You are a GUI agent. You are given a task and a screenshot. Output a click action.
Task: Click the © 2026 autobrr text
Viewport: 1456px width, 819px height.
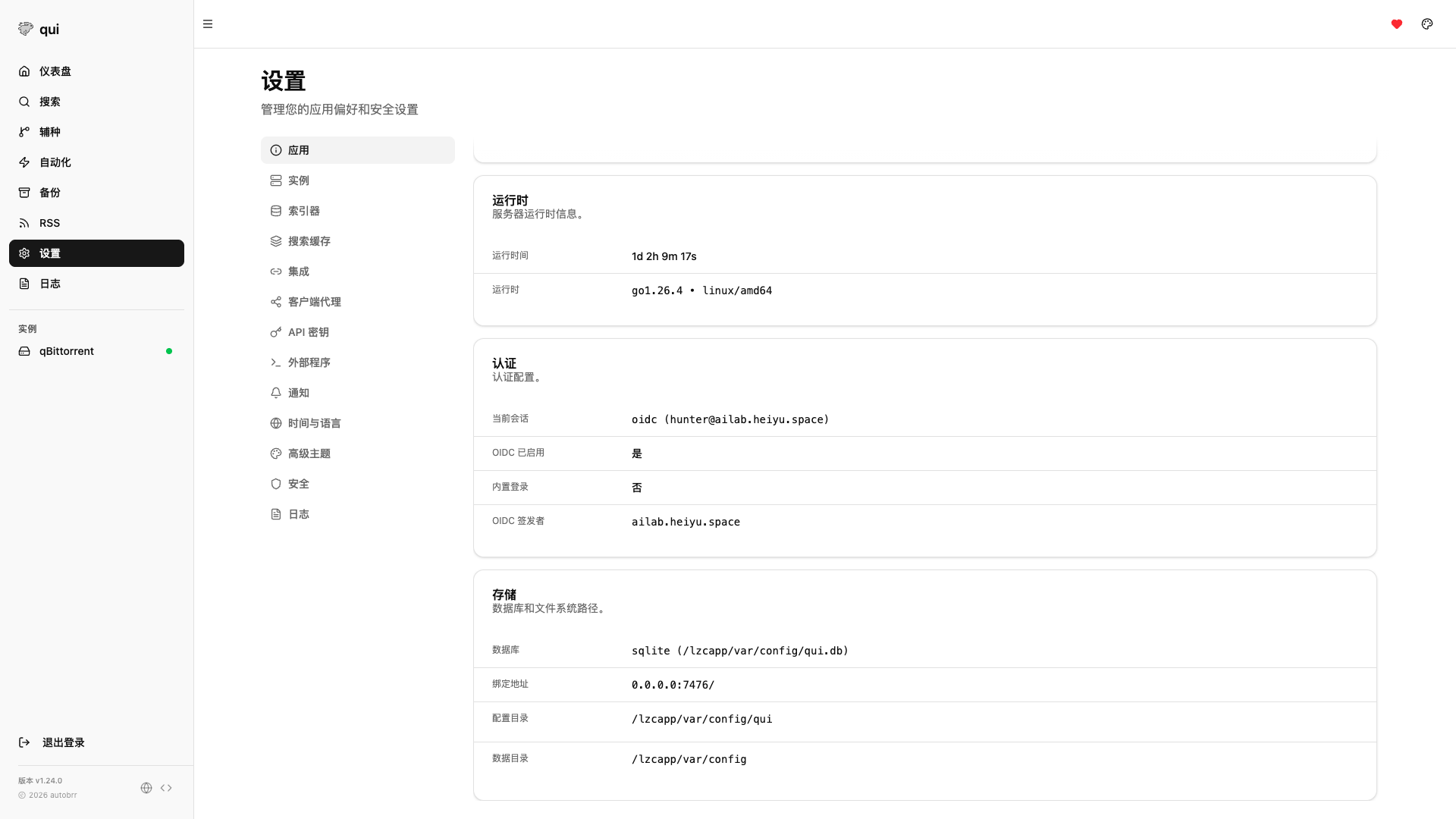(48, 795)
